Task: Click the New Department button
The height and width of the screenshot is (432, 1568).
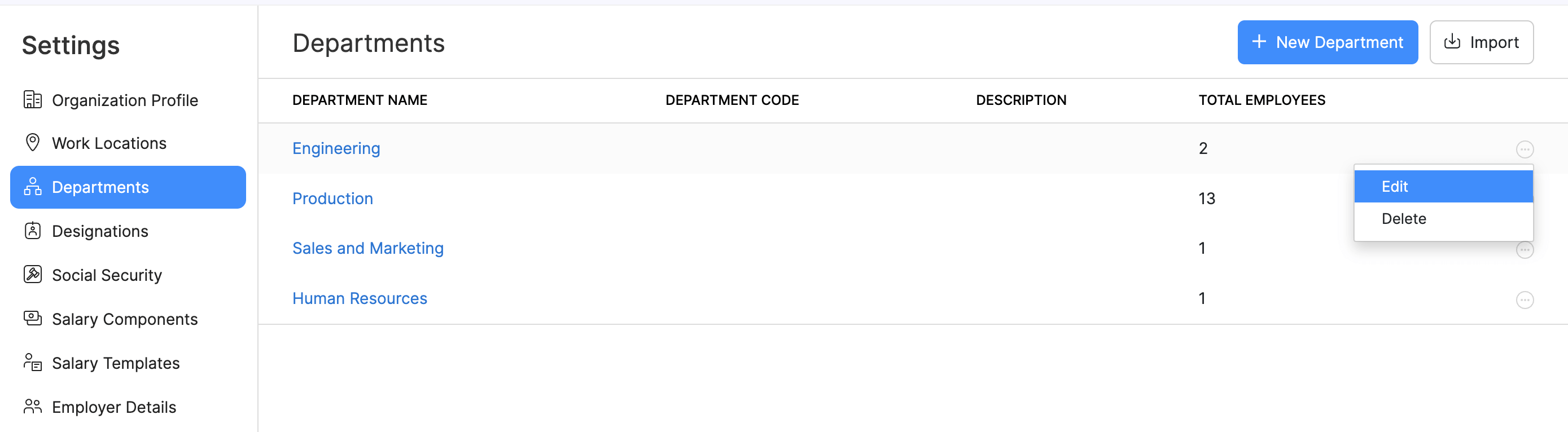Action: [x=1327, y=42]
